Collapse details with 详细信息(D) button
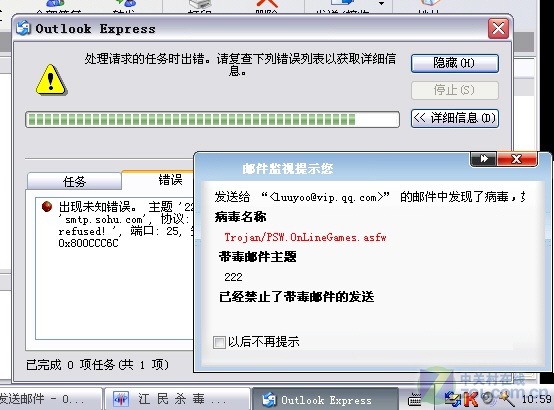Image resolution: width=554 pixels, height=410 pixels. click(x=455, y=118)
